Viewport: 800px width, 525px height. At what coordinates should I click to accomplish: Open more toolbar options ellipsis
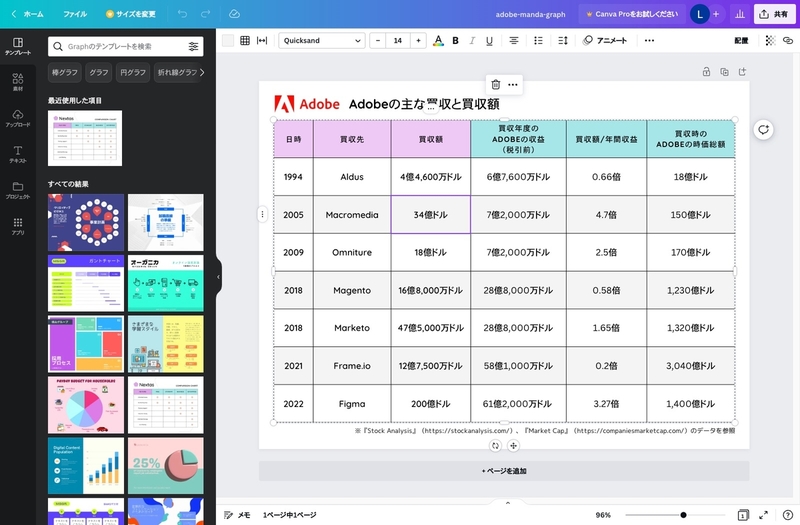point(649,40)
